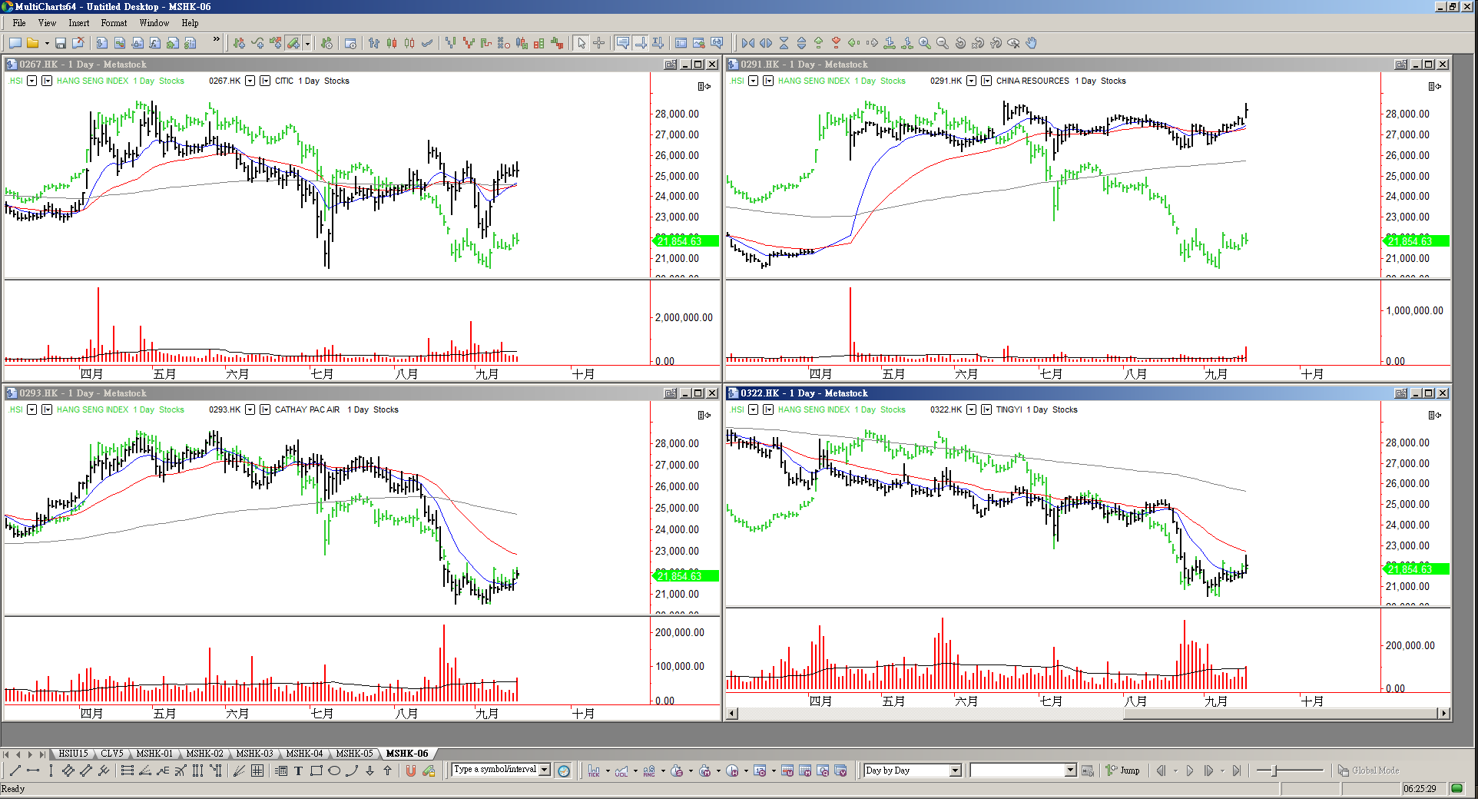Click the candlestick chart style icon
1478x812 pixels.
coord(392,43)
